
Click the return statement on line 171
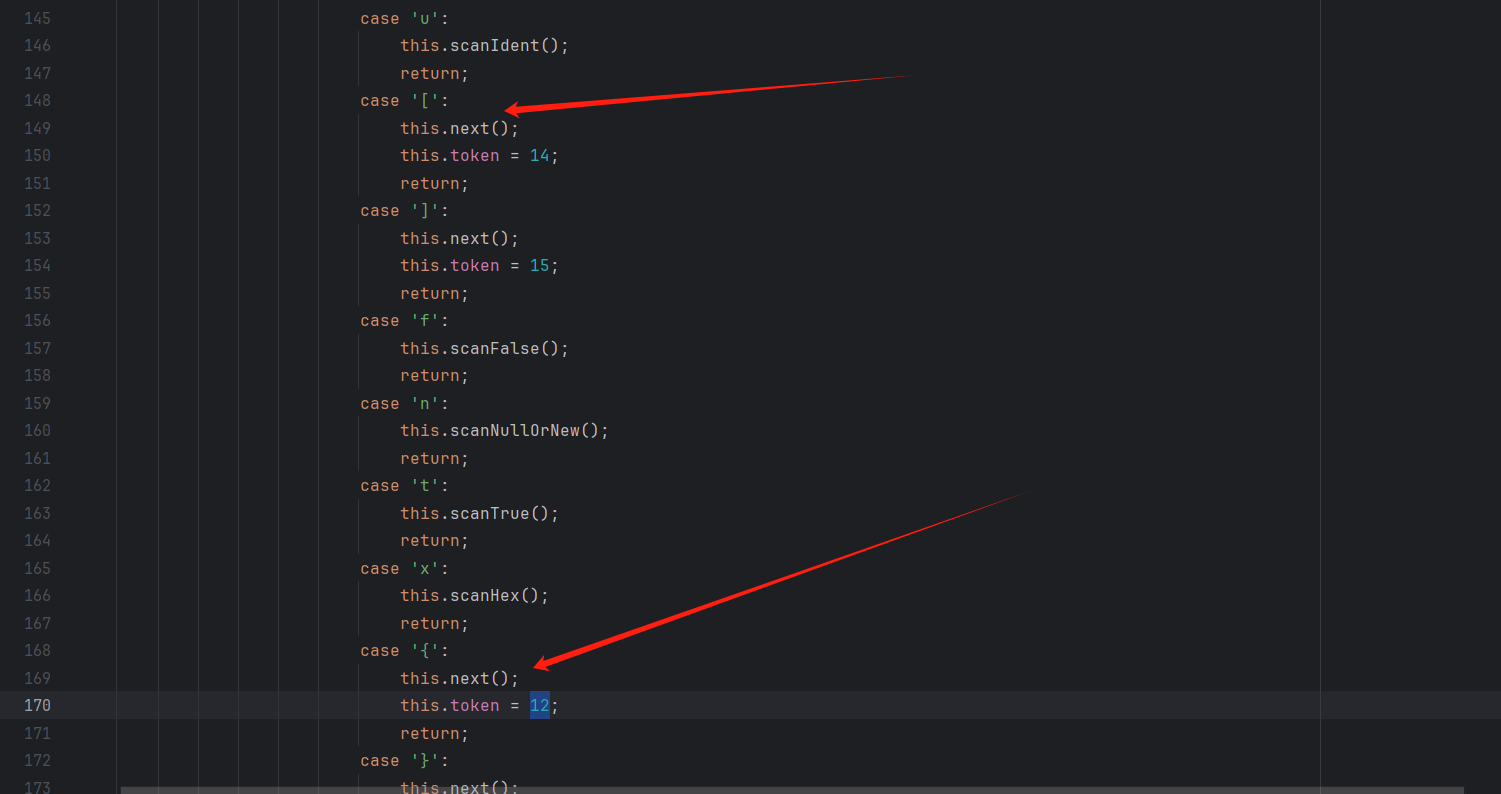click(x=435, y=733)
